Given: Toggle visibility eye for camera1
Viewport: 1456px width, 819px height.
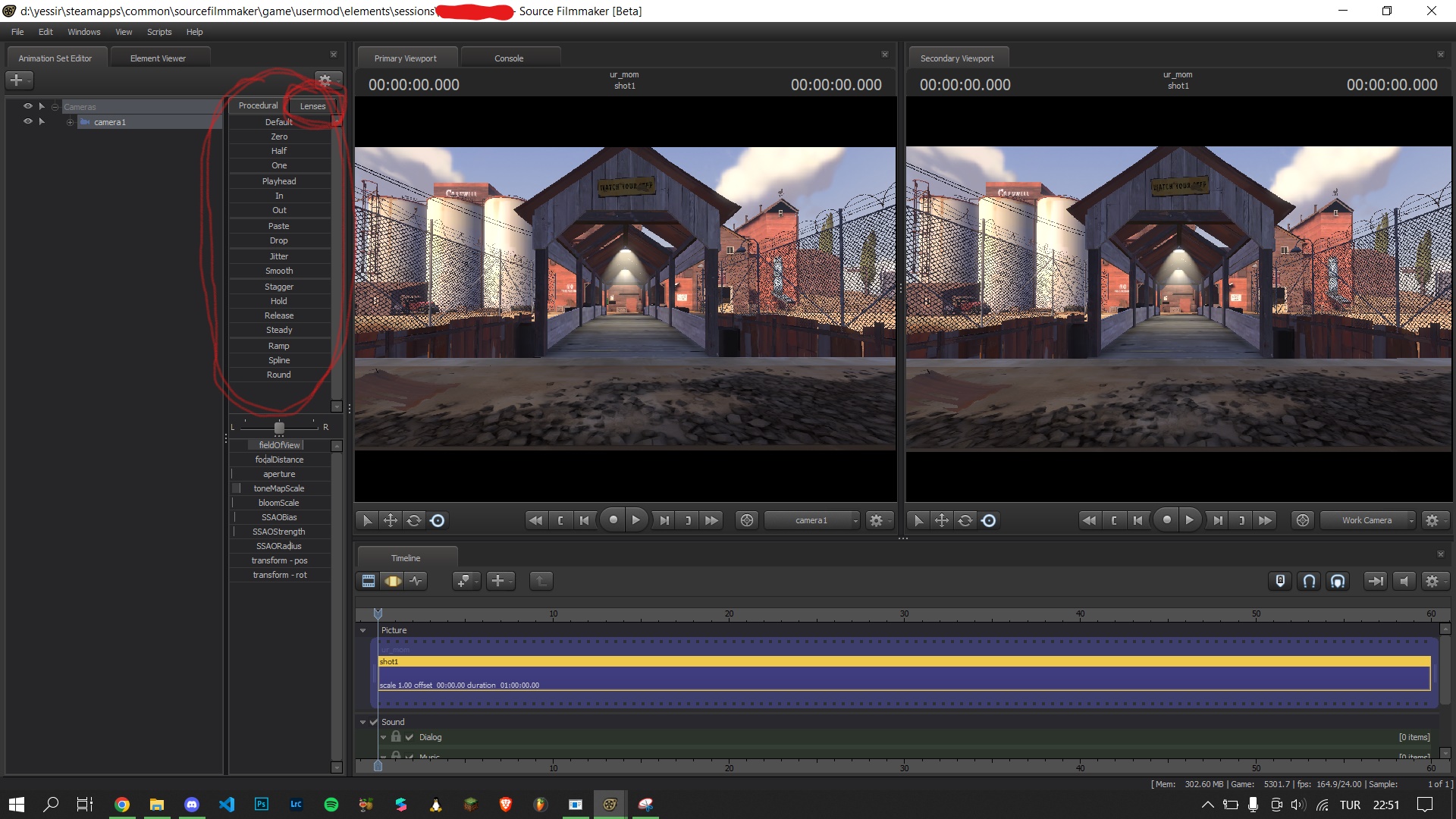Looking at the screenshot, I should (x=27, y=121).
